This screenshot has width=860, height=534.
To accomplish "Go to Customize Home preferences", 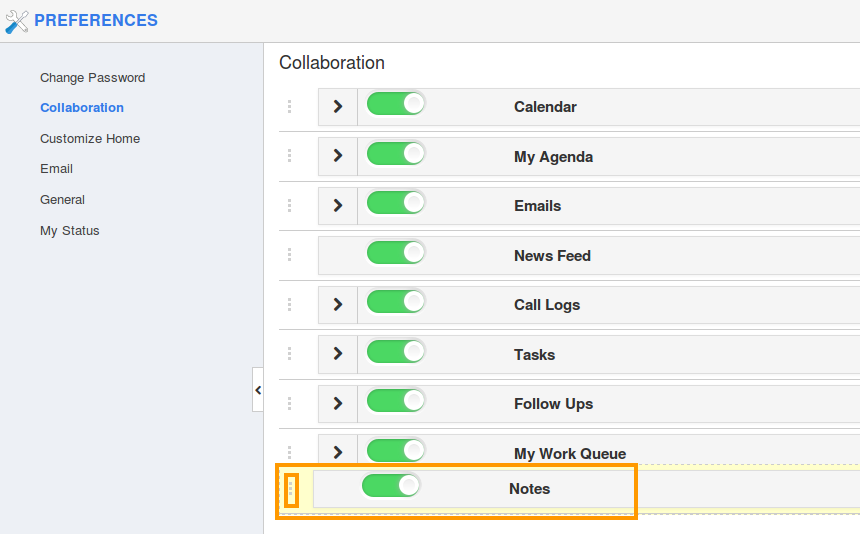I will coord(90,139).
